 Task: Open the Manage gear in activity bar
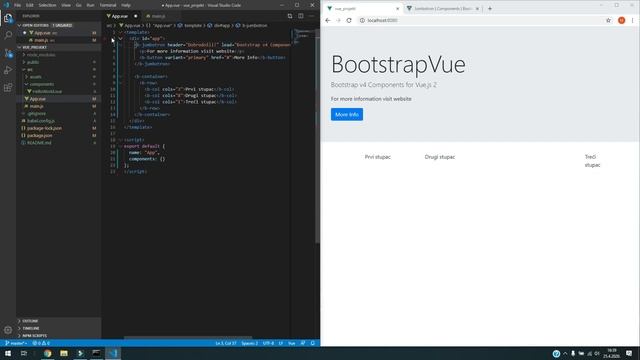pyautogui.click(x=8, y=330)
